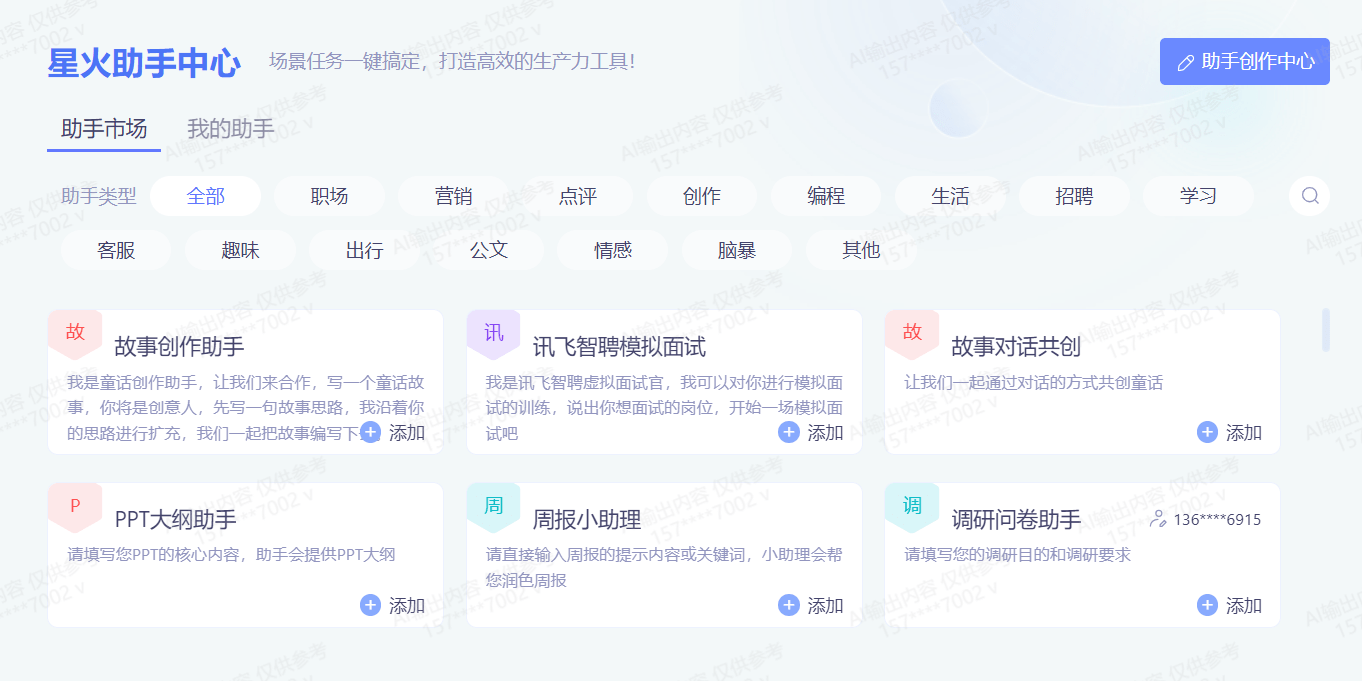
Task: Switch to the 助手市场 tab
Action: click(x=103, y=128)
